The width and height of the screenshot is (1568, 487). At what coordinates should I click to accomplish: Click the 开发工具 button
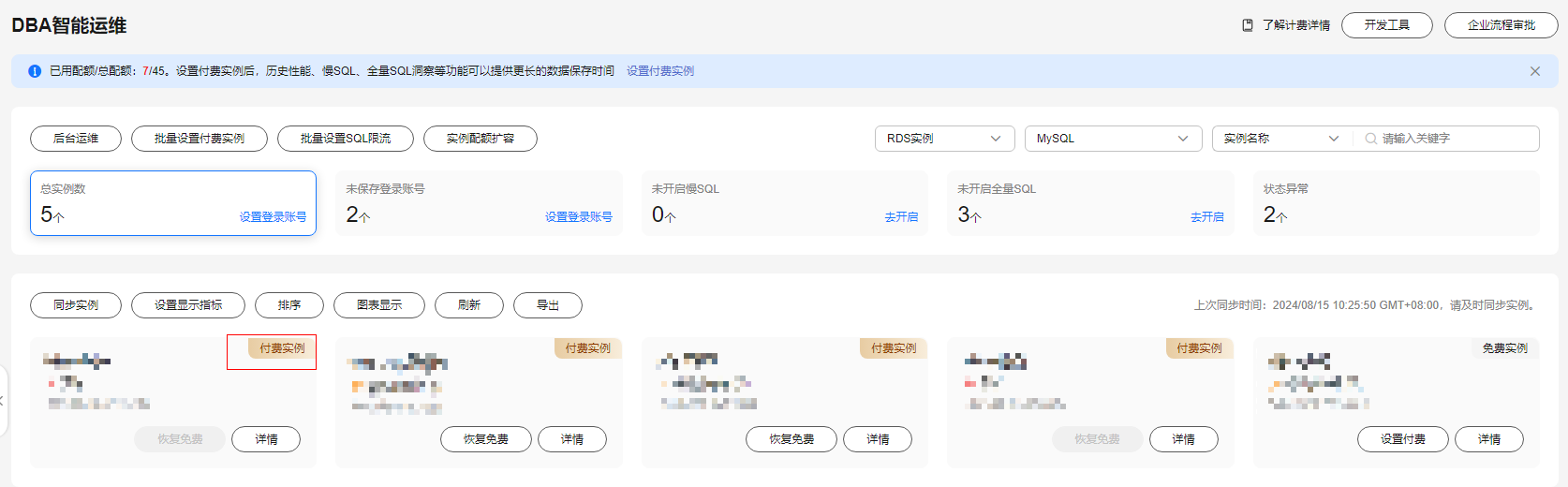(x=1387, y=25)
